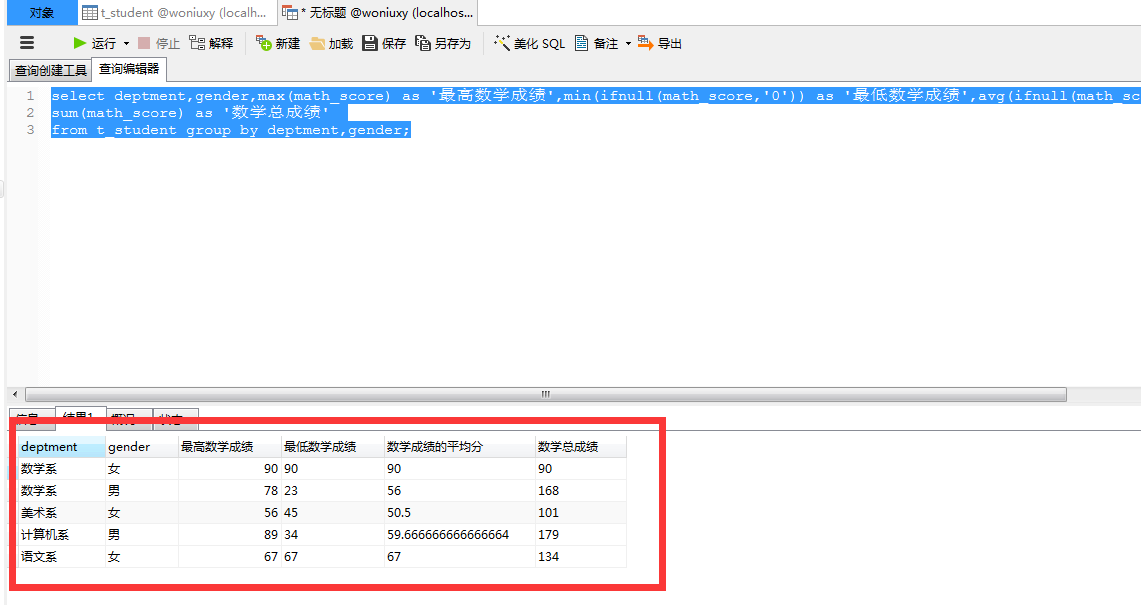Click the line 'from t_student group by deptment,gender;'
The width and height of the screenshot is (1141, 605).
click(x=231, y=130)
